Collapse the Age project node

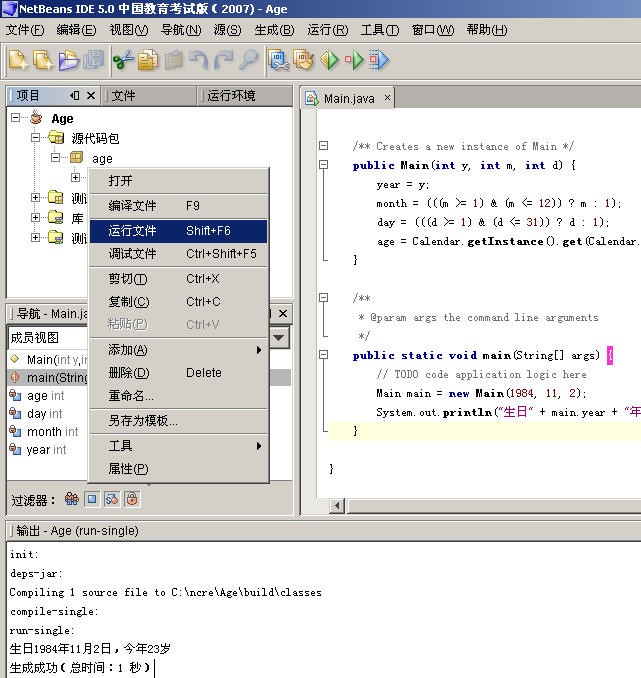point(16,118)
